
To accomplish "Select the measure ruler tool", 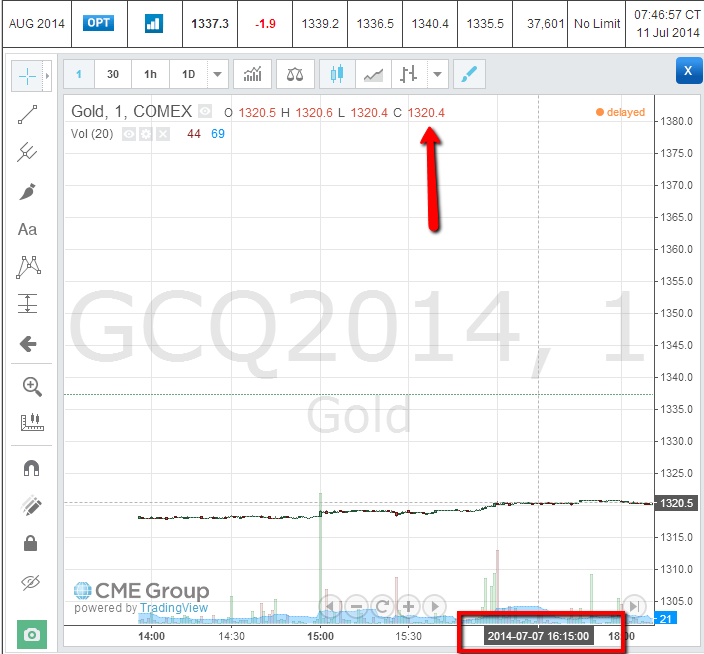I will (32, 422).
